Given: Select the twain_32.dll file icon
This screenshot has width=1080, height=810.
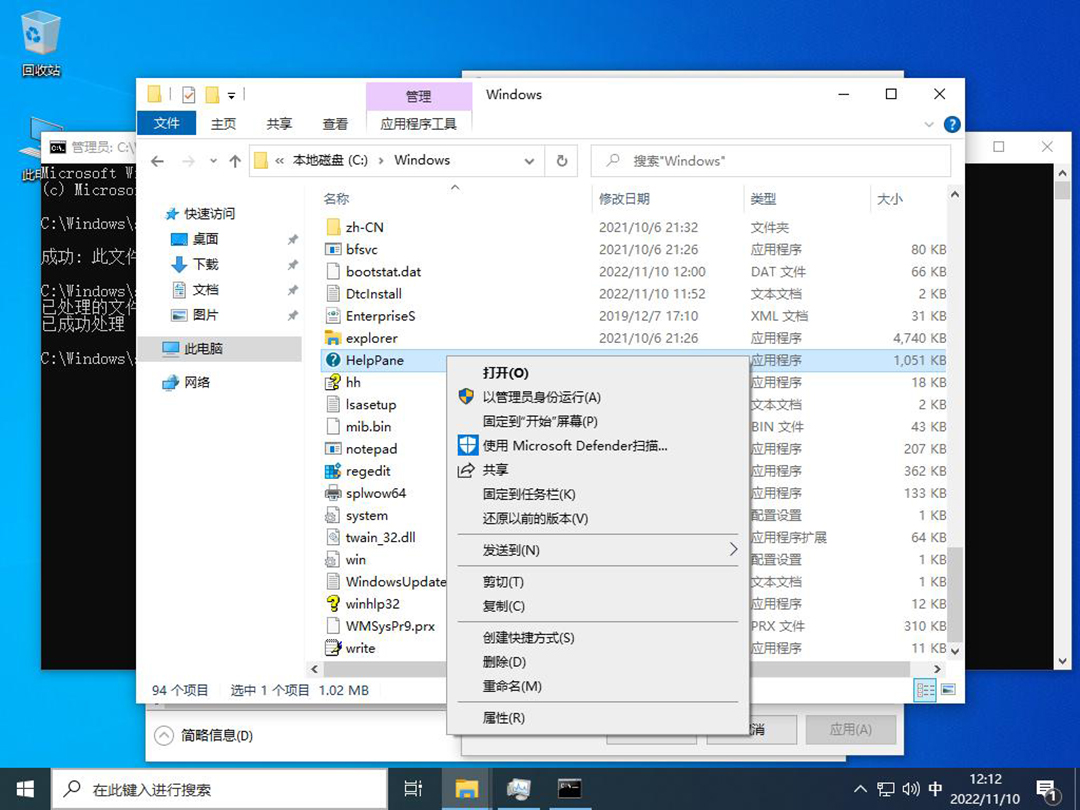Looking at the screenshot, I should click(x=333, y=537).
